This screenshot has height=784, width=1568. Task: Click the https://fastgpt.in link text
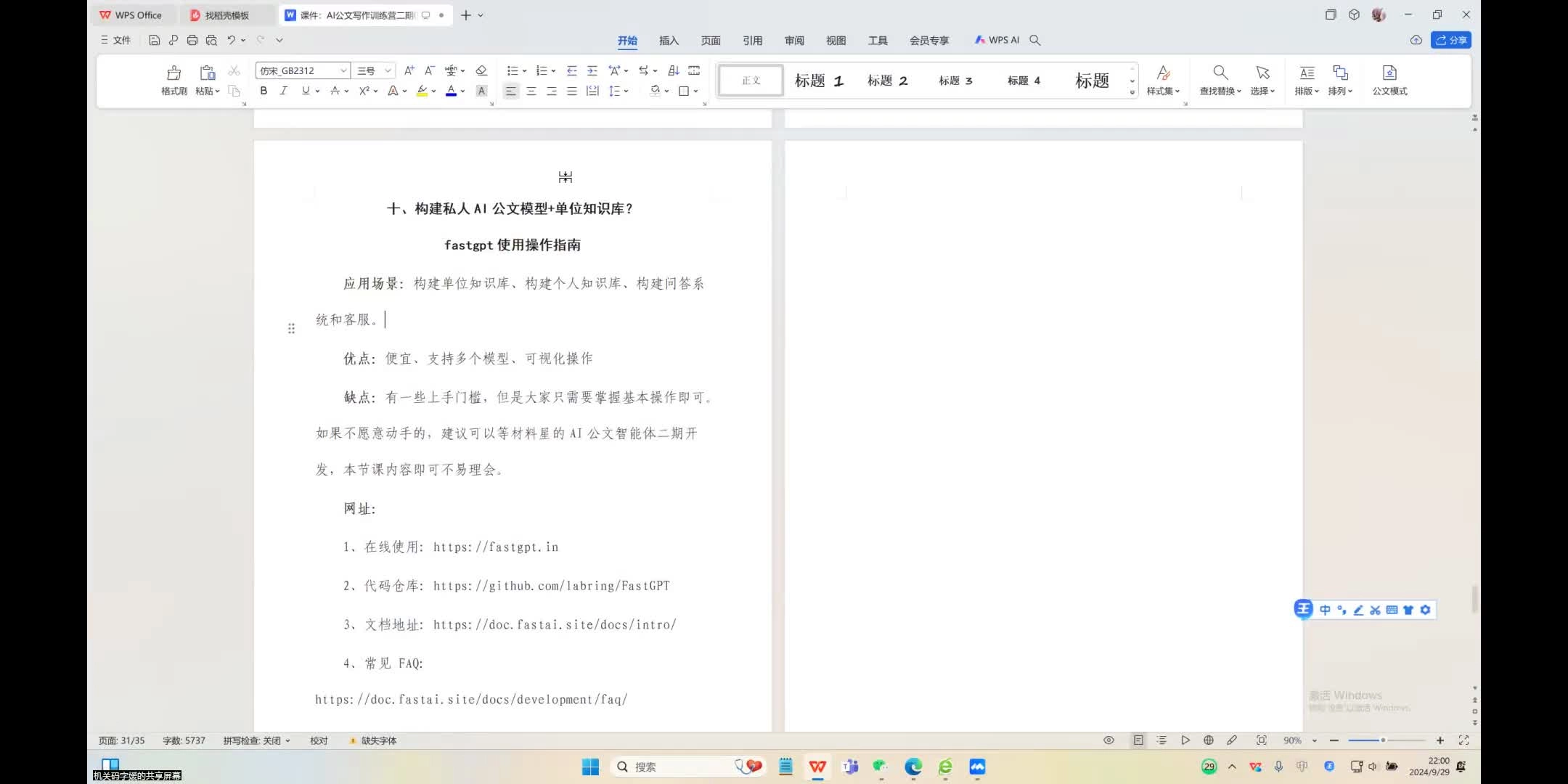(x=496, y=547)
